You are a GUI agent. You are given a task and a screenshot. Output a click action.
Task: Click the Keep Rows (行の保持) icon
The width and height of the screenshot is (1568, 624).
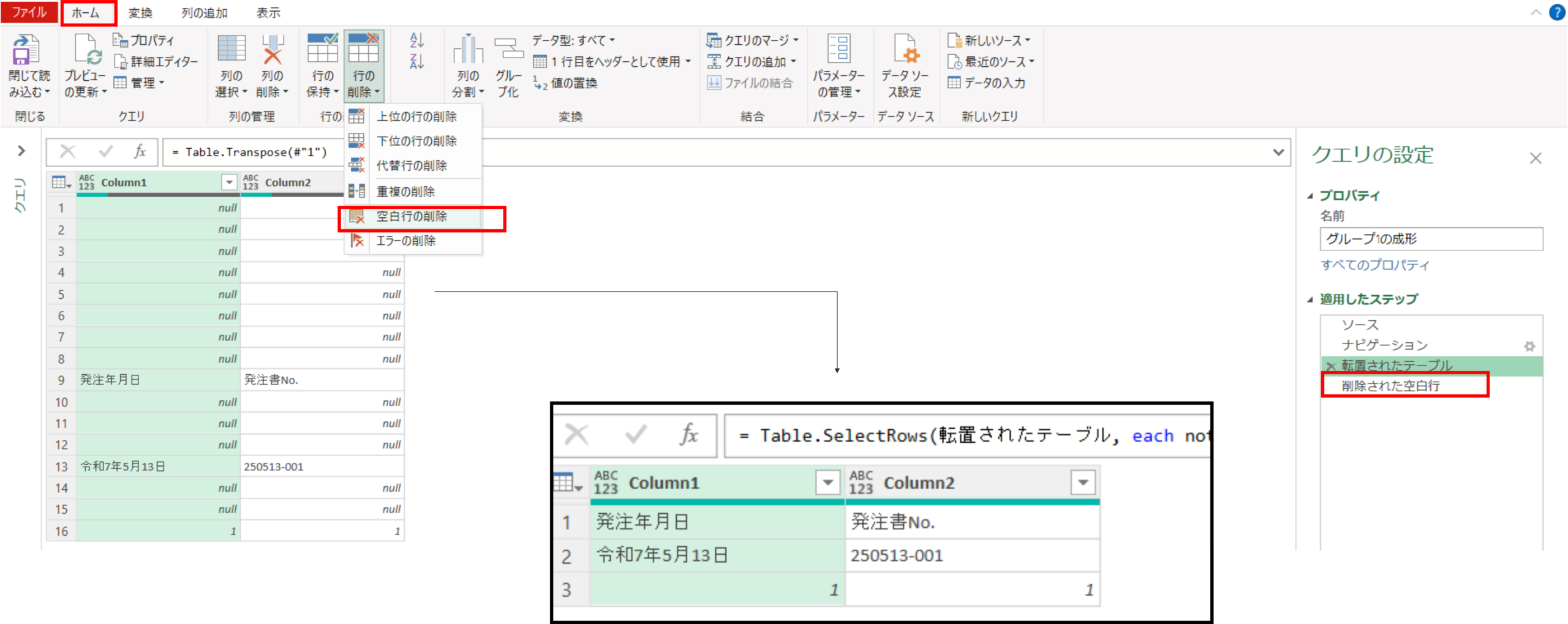(x=323, y=49)
